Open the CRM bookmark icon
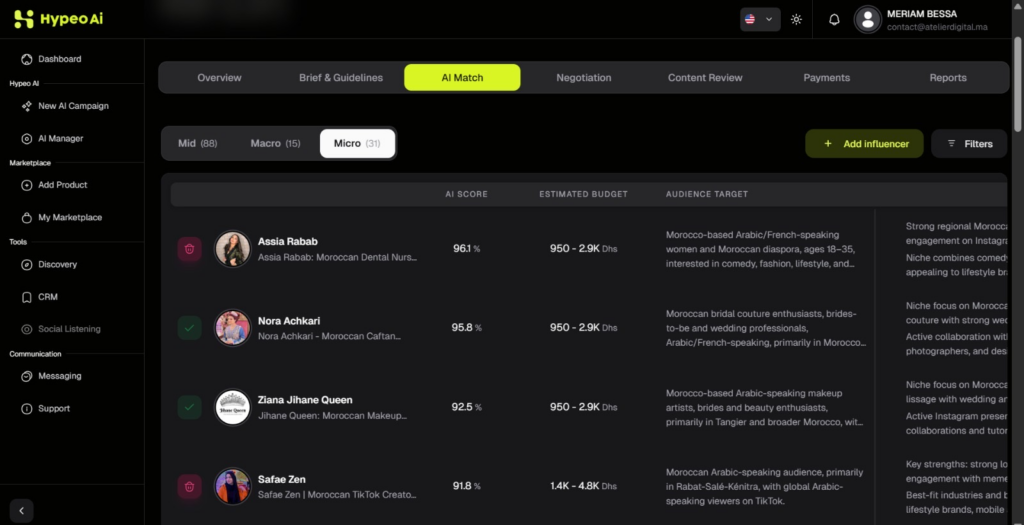Image resolution: width=1024 pixels, height=525 pixels. pyautogui.click(x=27, y=297)
